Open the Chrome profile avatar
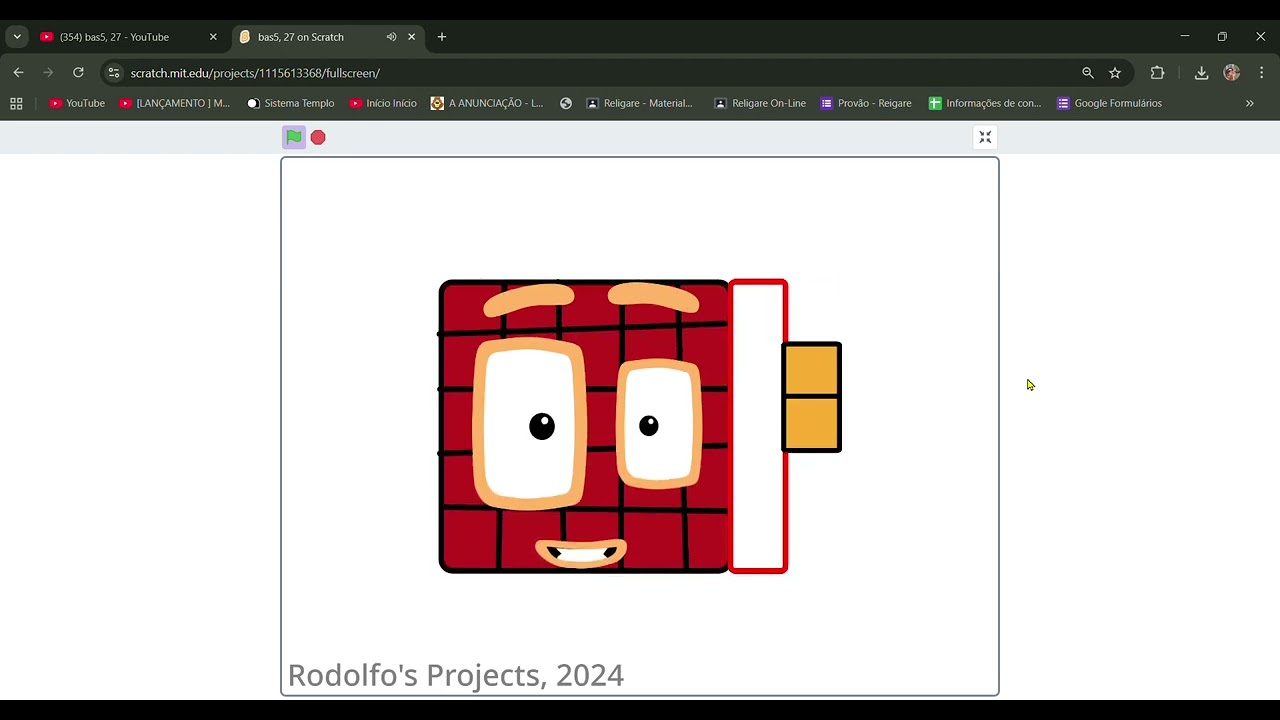 tap(1231, 73)
